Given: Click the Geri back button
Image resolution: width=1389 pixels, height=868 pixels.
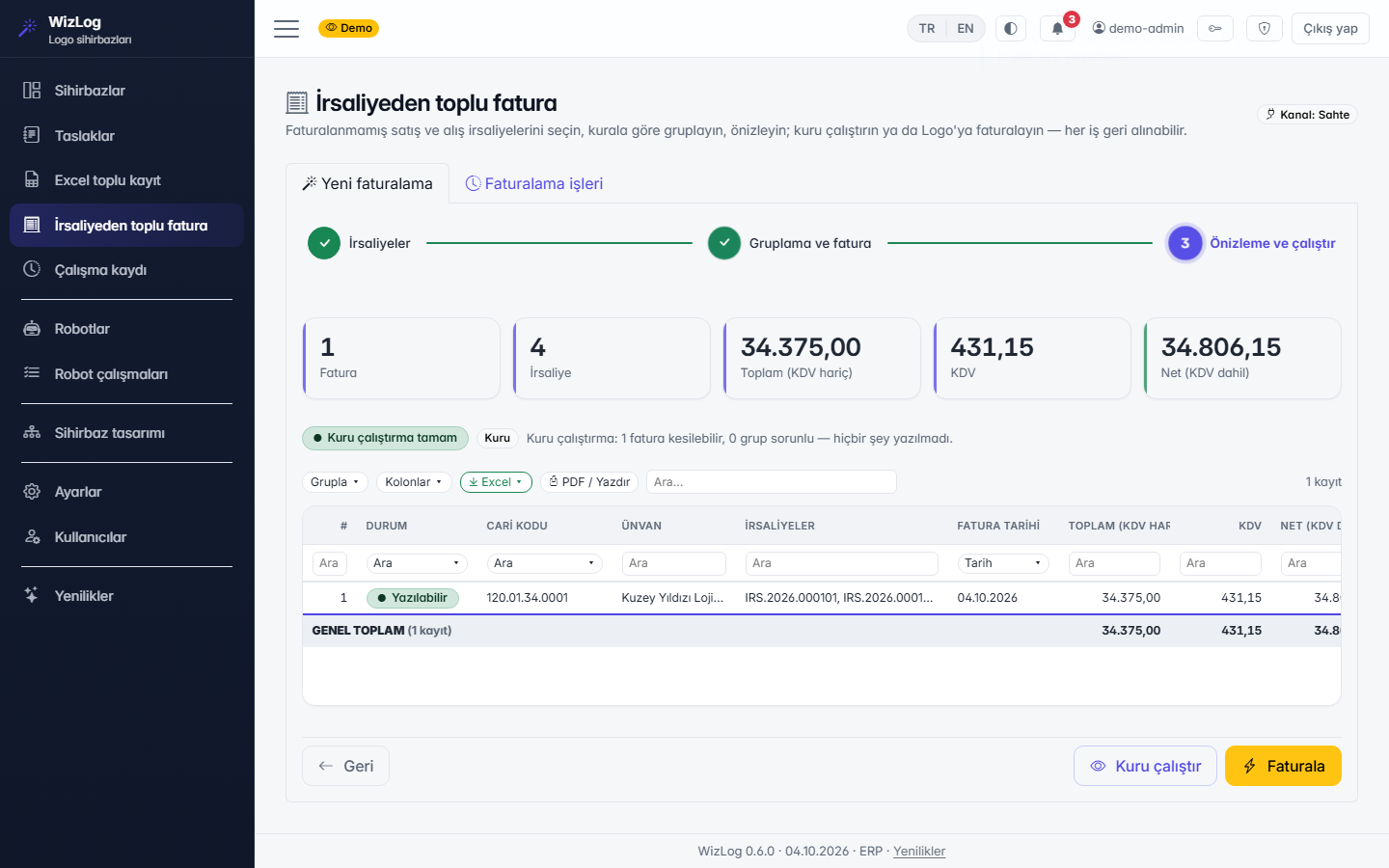Looking at the screenshot, I should pyautogui.click(x=345, y=766).
